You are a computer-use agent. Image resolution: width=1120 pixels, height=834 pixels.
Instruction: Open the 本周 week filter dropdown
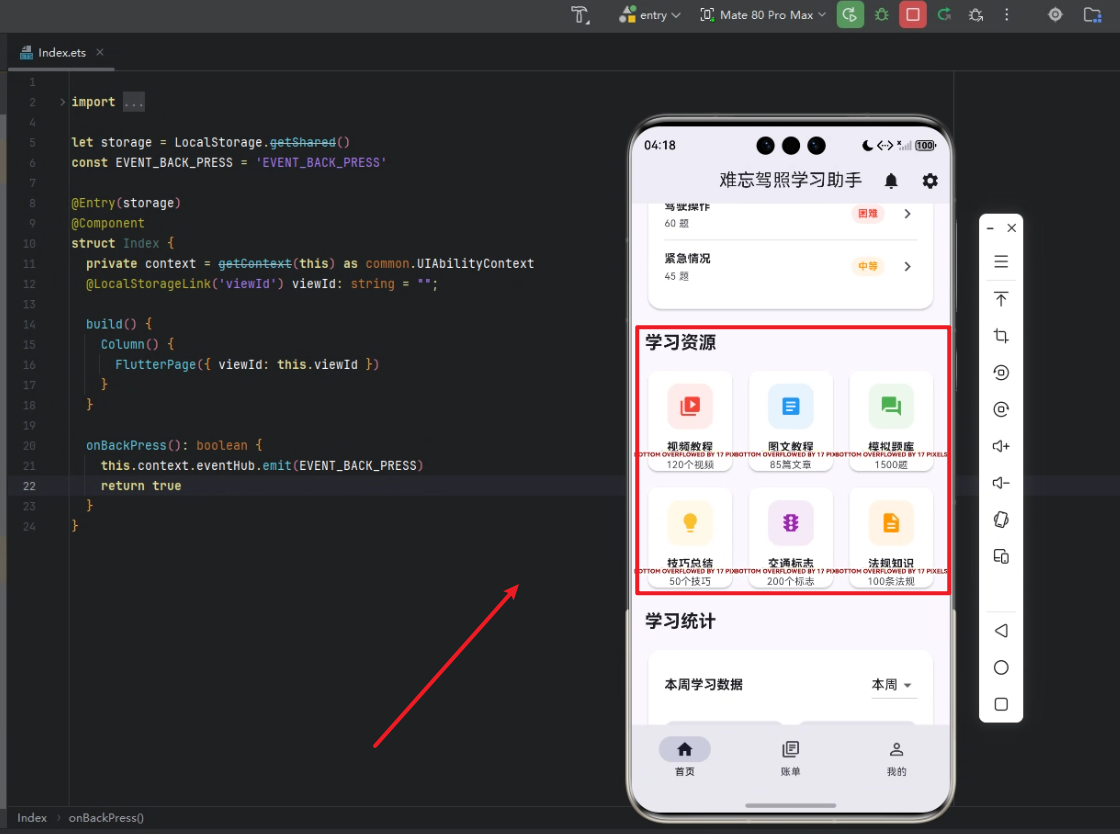tap(893, 685)
